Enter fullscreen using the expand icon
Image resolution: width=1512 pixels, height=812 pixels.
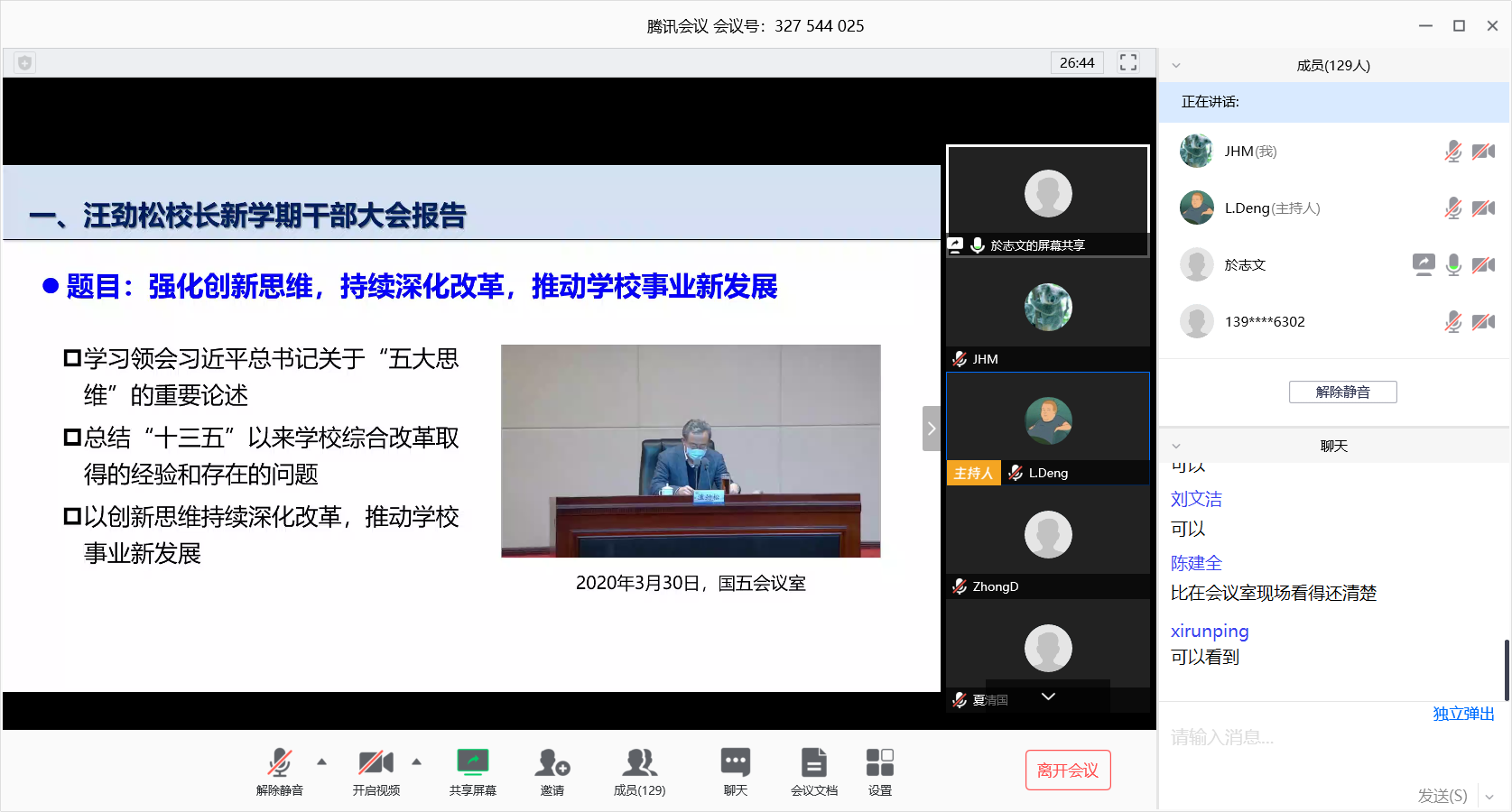click(1127, 62)
